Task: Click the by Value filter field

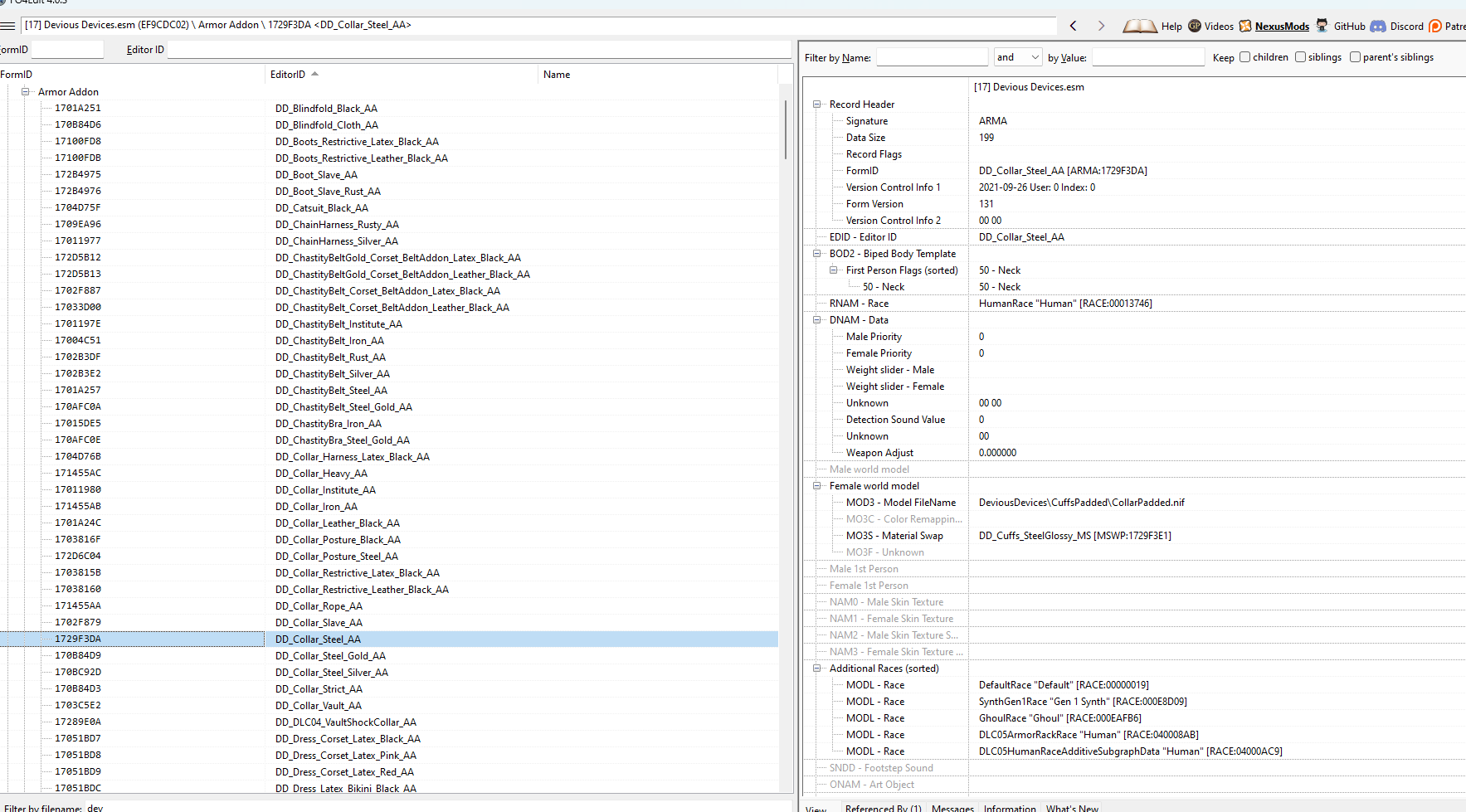Action: [x=1148, y=57]
